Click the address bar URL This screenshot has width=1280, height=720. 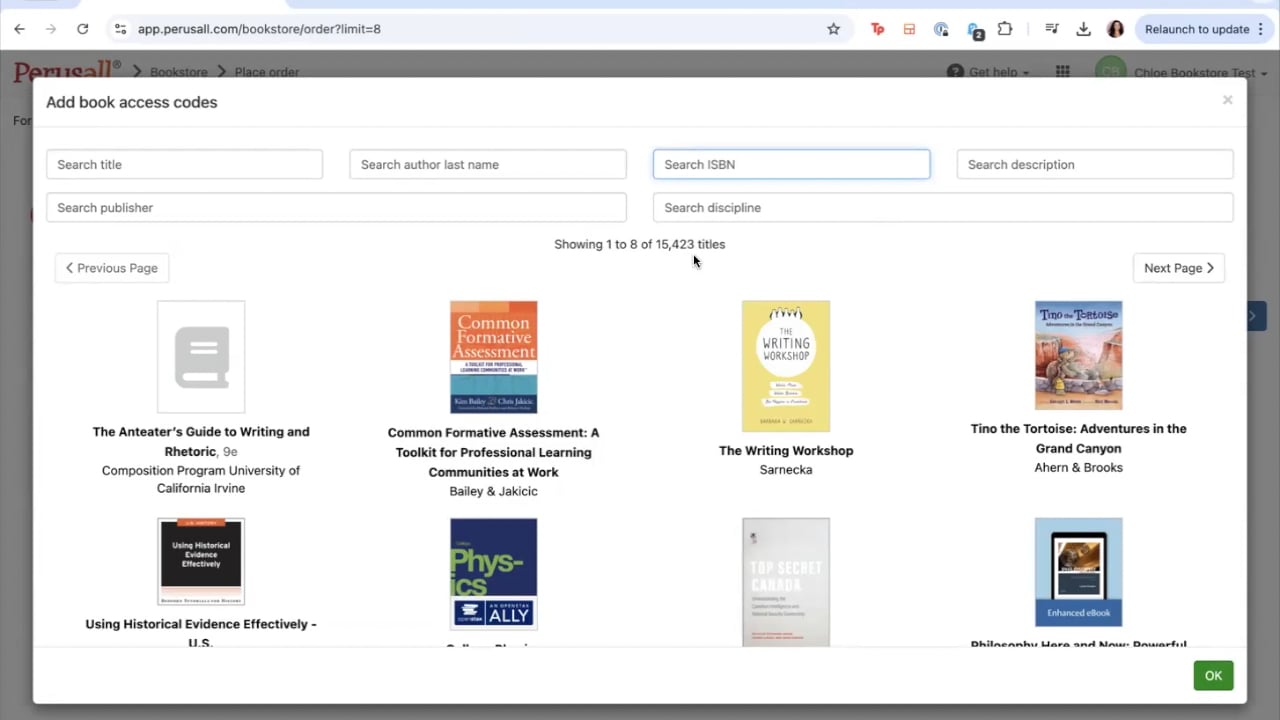point(259,29)
